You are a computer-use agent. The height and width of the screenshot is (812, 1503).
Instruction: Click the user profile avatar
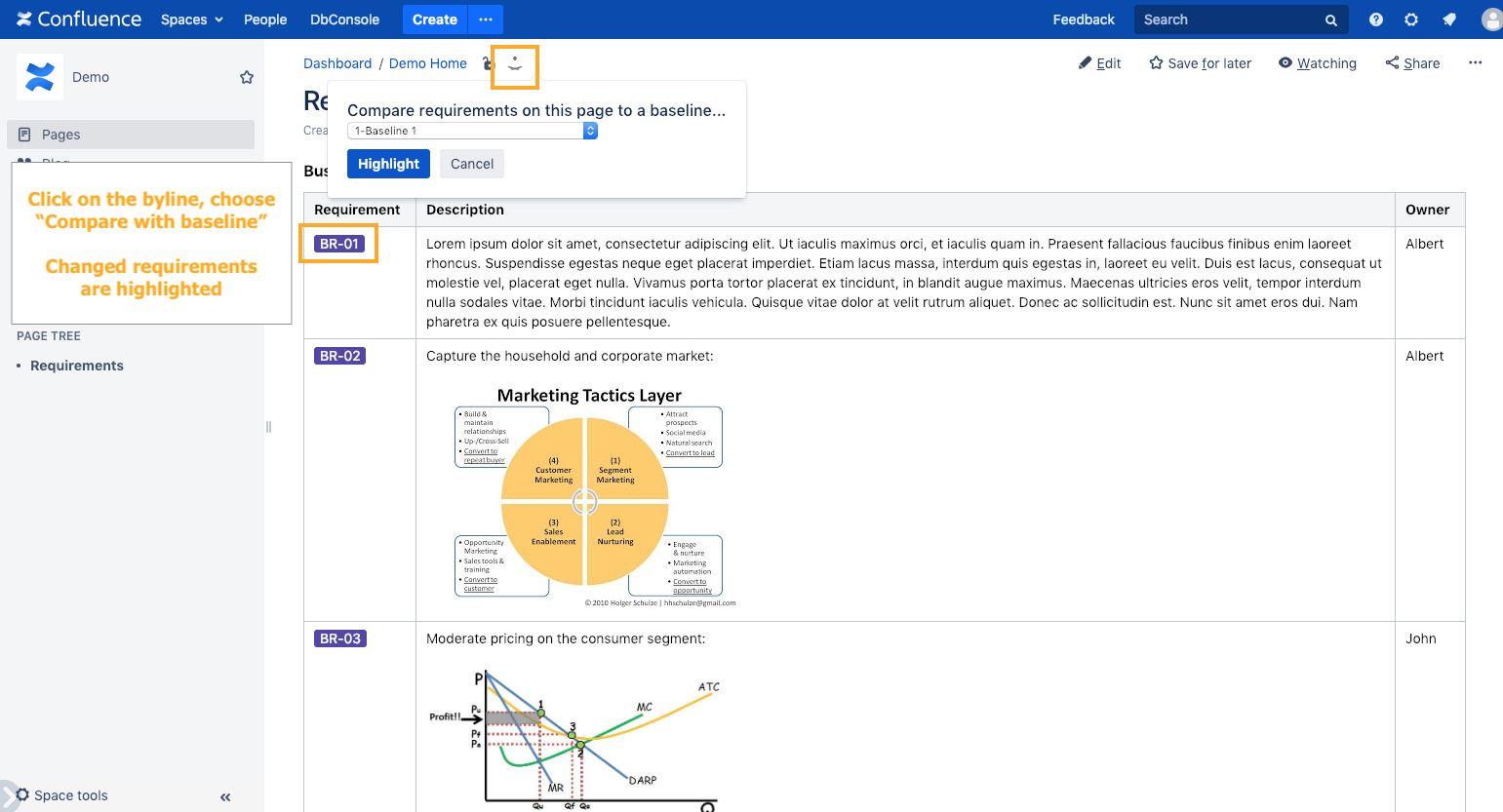1491,19
